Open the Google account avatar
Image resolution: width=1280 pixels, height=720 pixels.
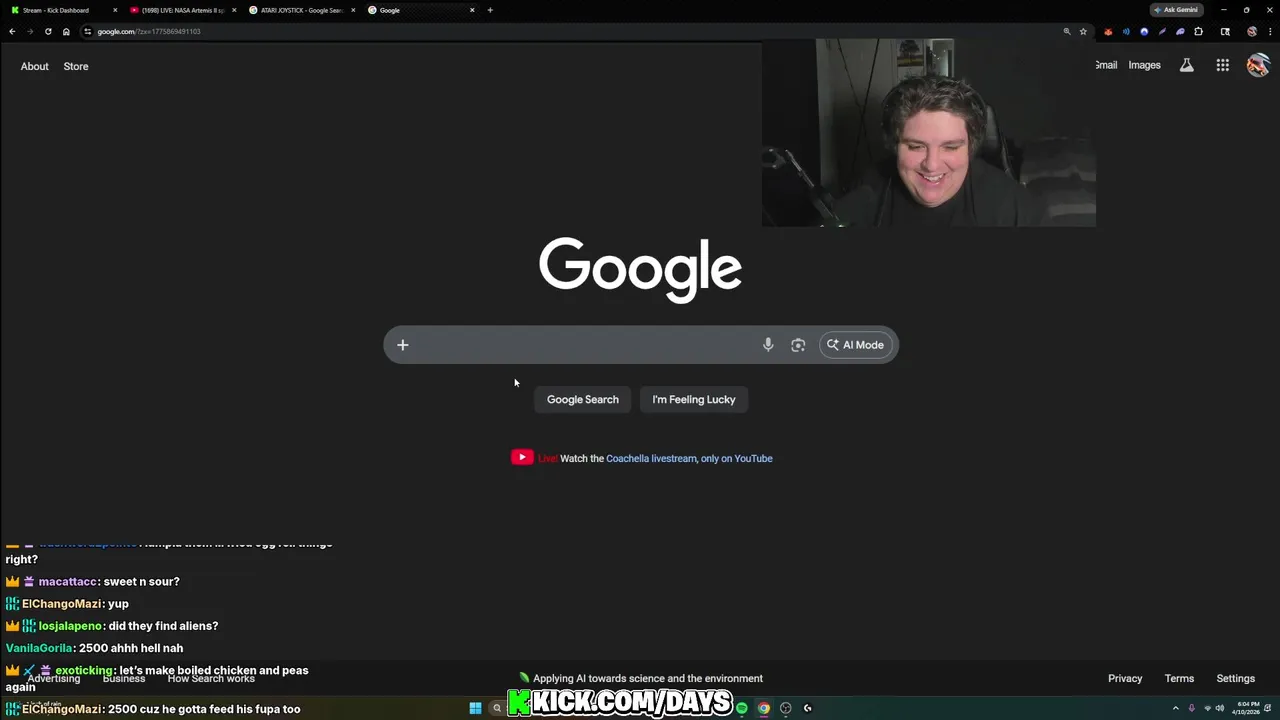[x=1258, y=65]
